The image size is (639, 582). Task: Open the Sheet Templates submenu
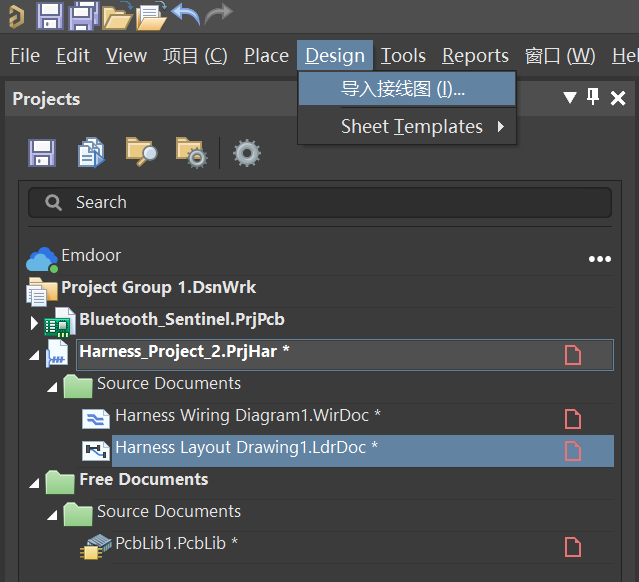pyautogui.click(x=412, y=127)
